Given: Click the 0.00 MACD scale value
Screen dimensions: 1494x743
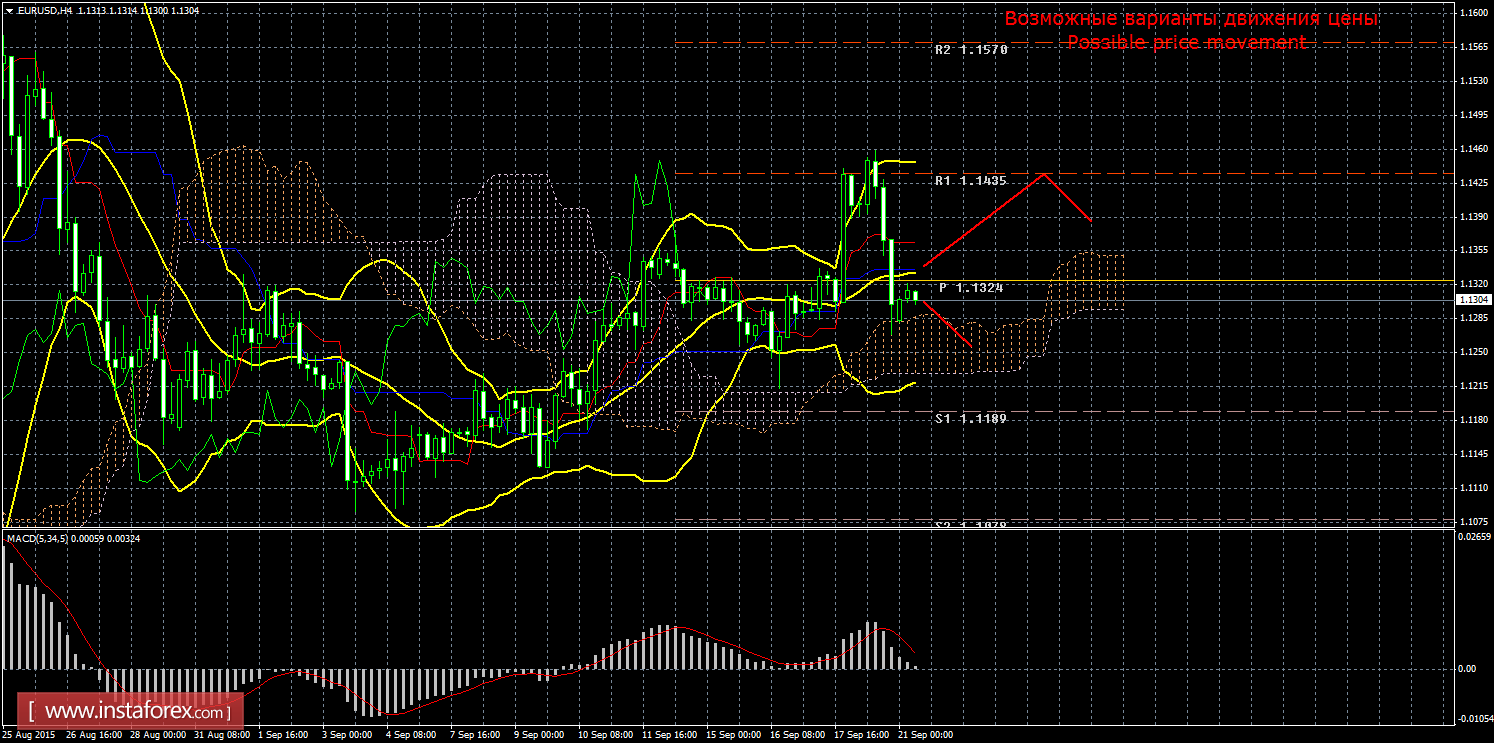Looking at the screenshot, I should [x=1465, y=668].
